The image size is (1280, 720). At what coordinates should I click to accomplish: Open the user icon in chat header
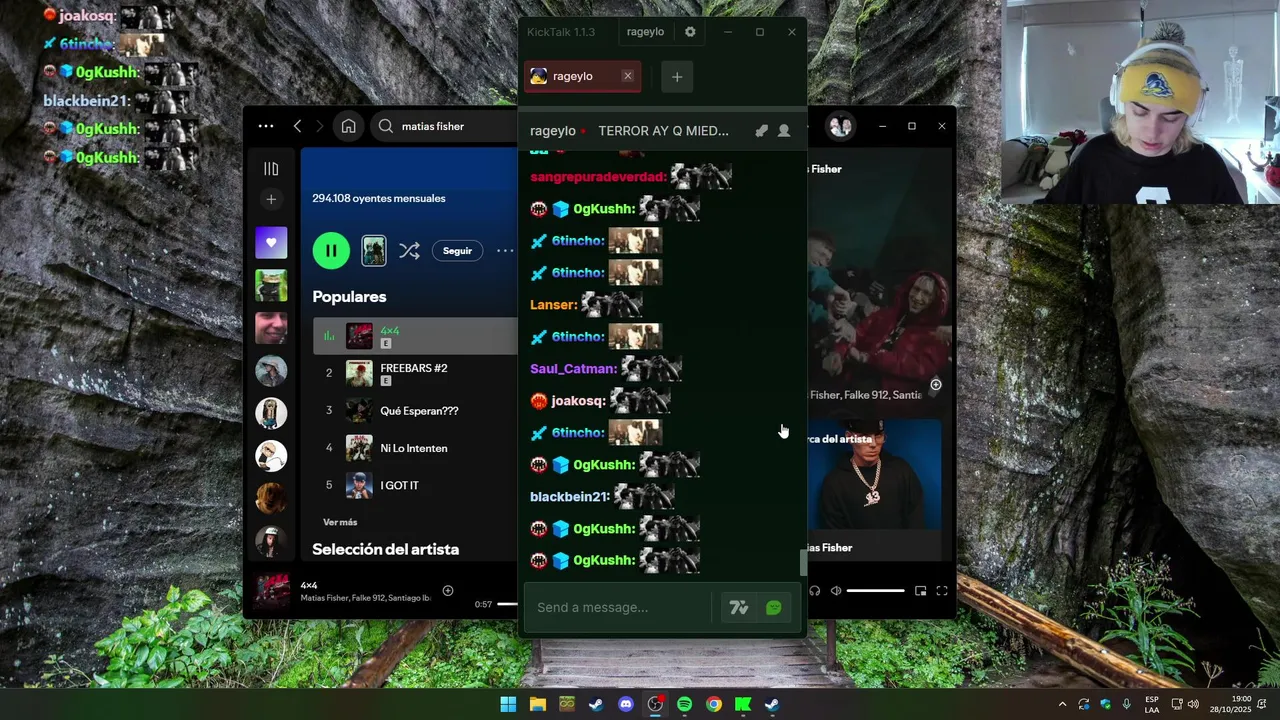[x=784, y=131]
